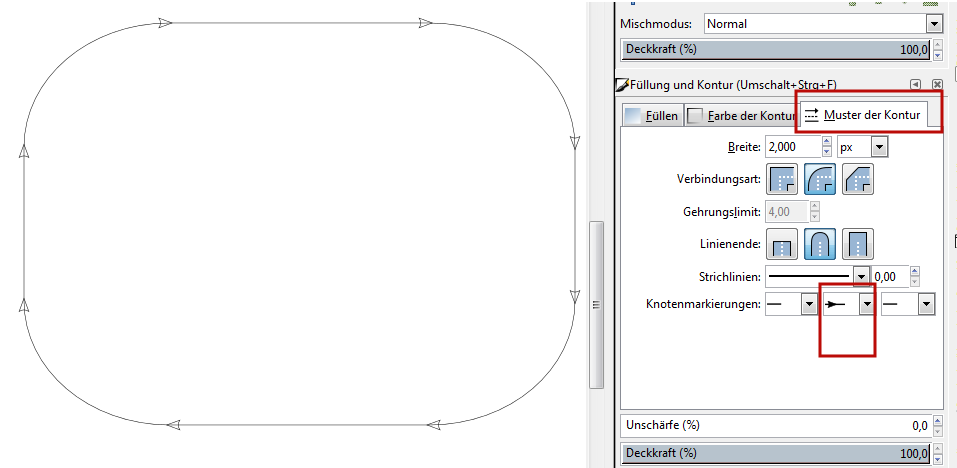Click the top Deckkraft opacity slider

[x=776, y=49]
